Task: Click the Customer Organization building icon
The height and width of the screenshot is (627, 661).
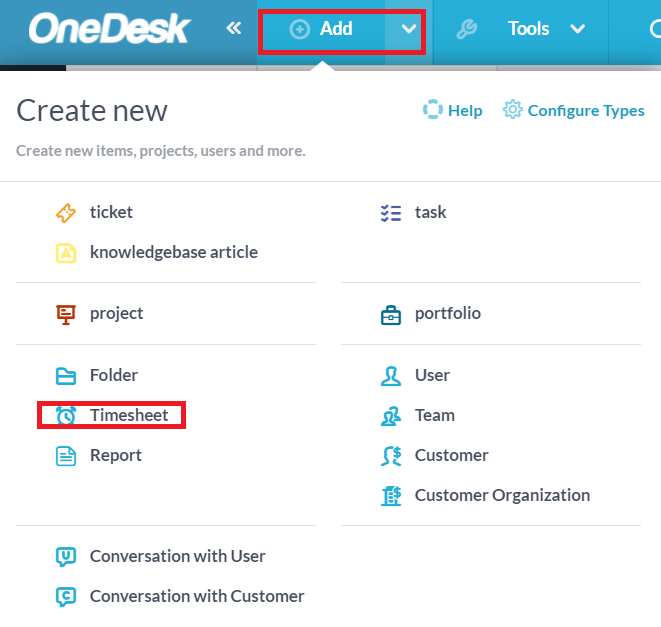Action: click(391, 495)
